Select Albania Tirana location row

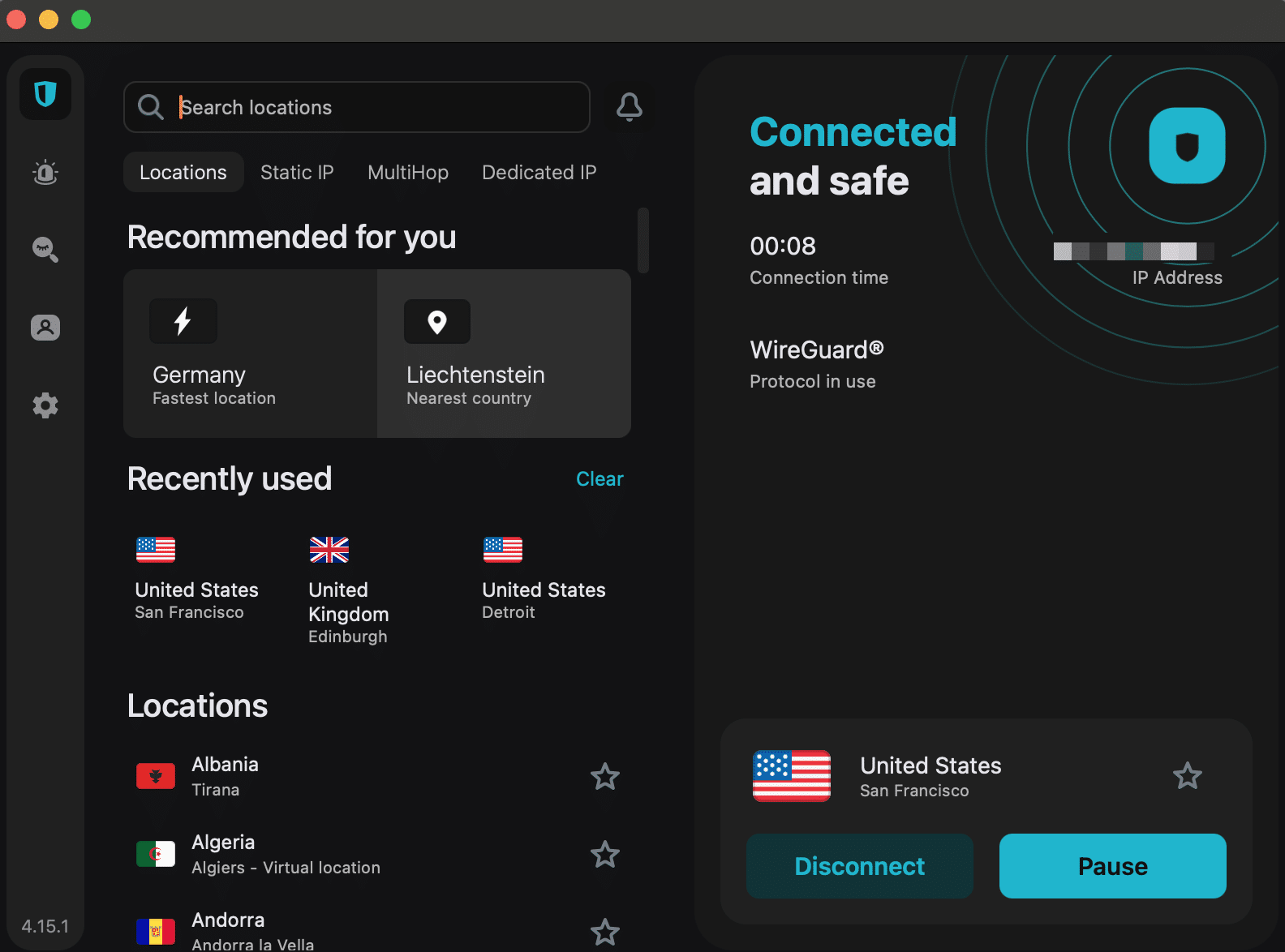point(378,776)
